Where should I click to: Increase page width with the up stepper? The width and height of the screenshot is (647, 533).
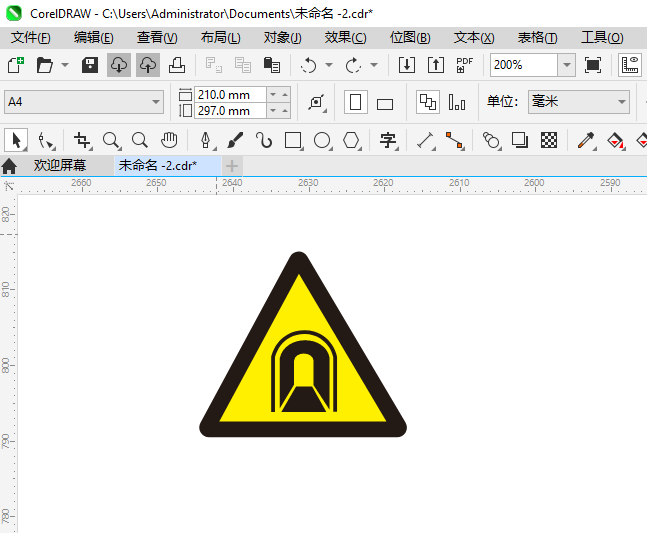[x=285, y=94]
